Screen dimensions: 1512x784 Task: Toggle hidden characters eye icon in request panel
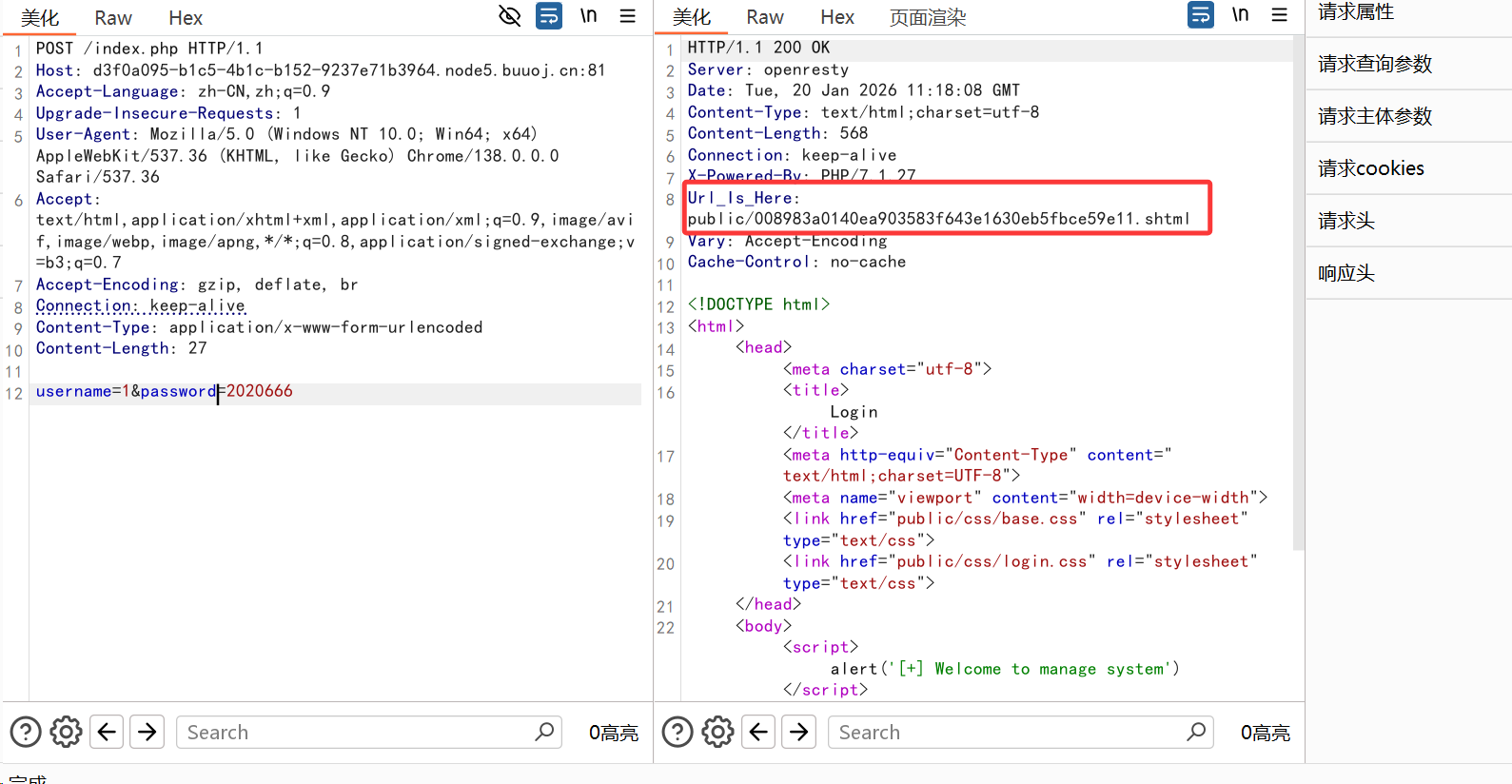coord(510,16)
